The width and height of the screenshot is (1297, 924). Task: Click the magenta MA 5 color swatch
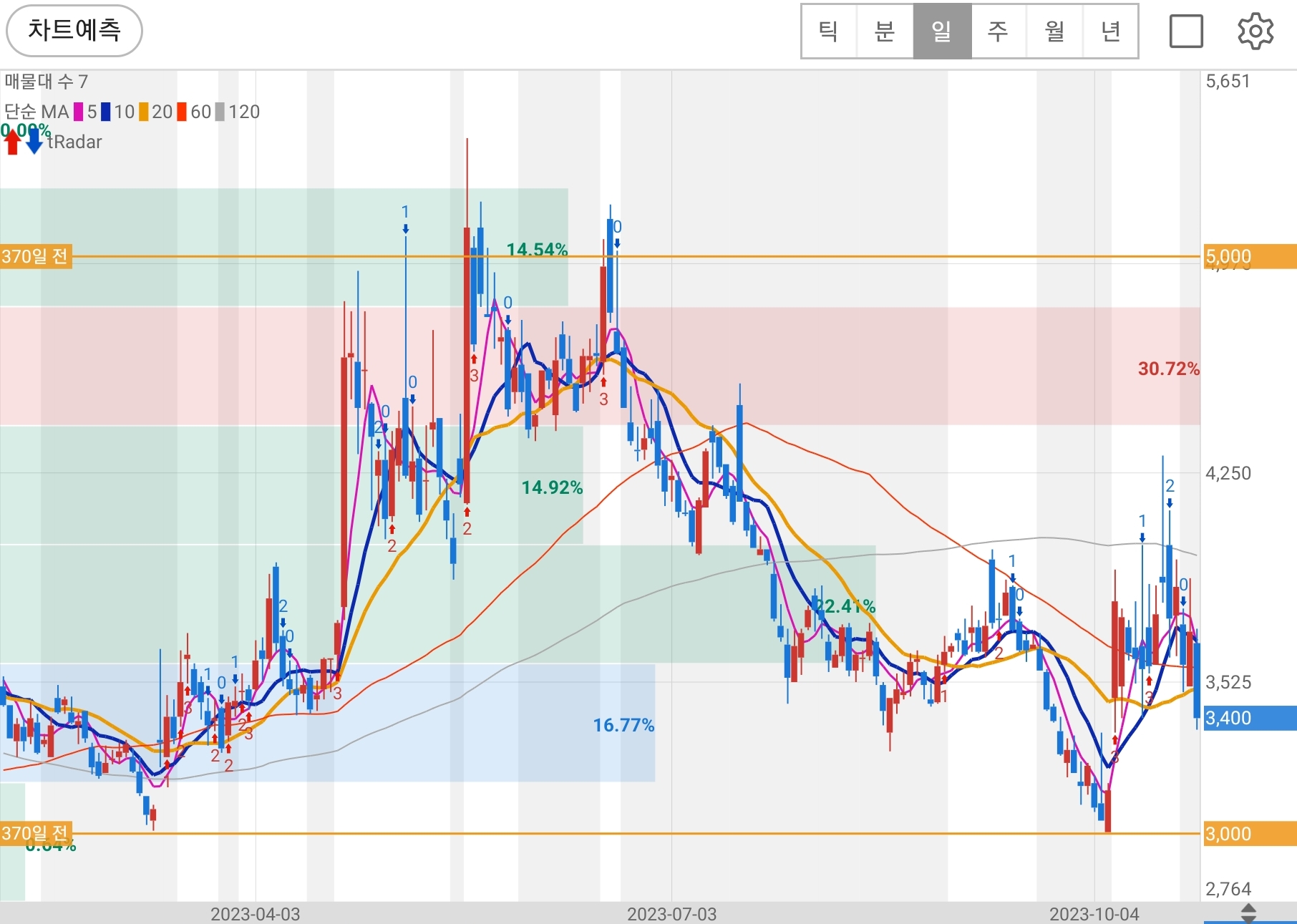(x=79, y=112)
